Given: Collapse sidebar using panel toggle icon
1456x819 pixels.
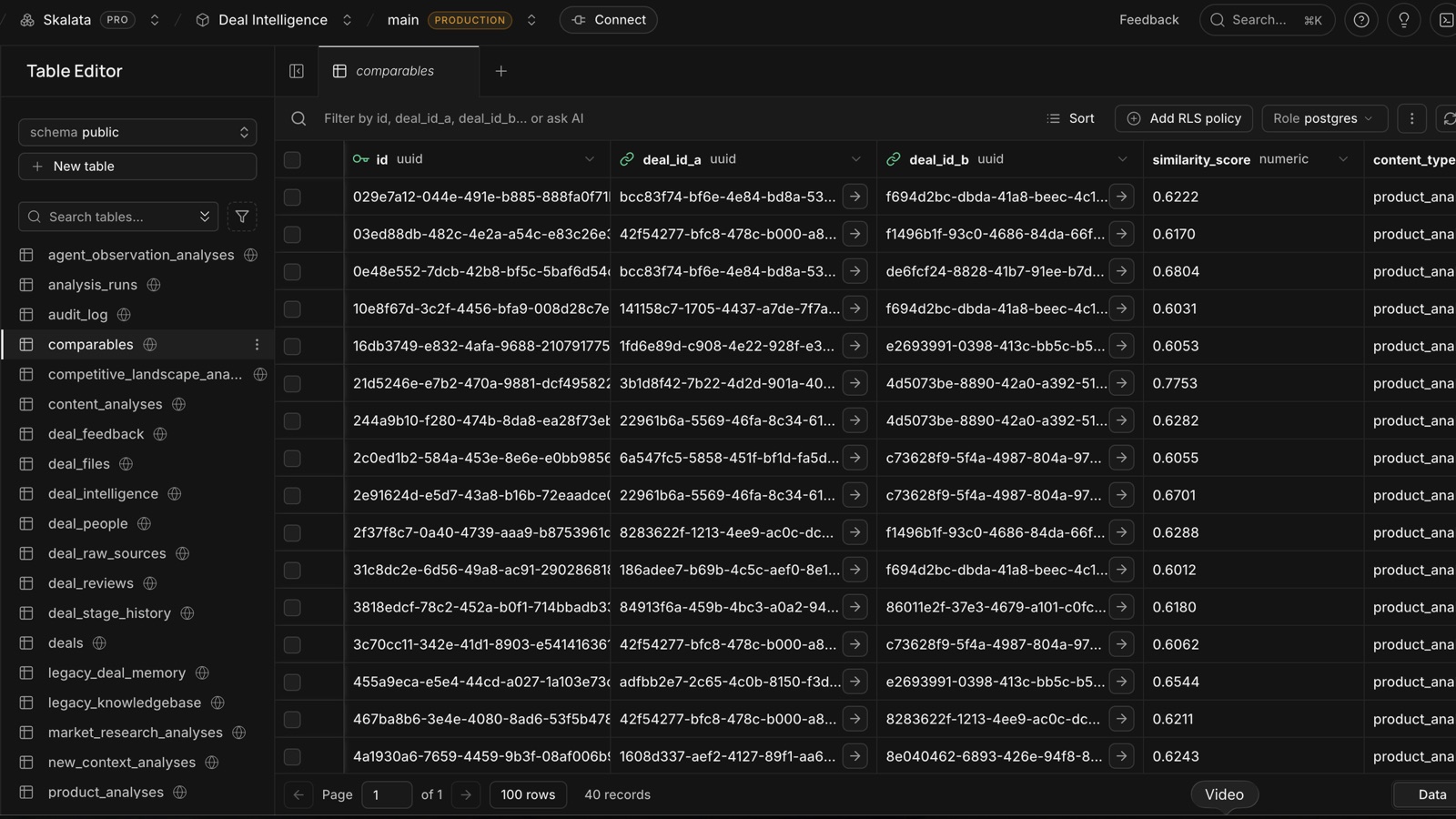Looking at the screenshot, I should (x=297, y=71).
